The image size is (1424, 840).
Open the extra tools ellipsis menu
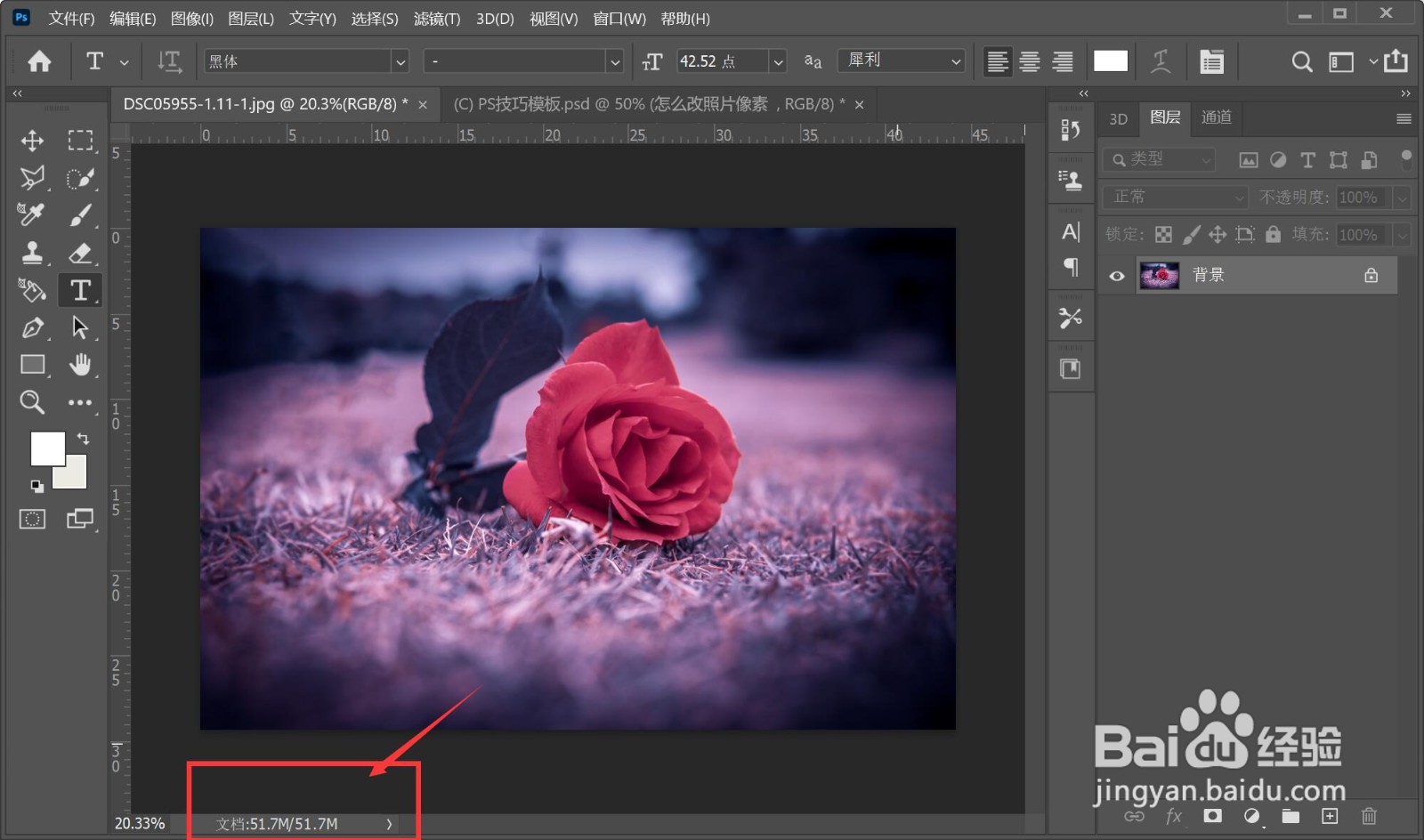coord(80,402)
